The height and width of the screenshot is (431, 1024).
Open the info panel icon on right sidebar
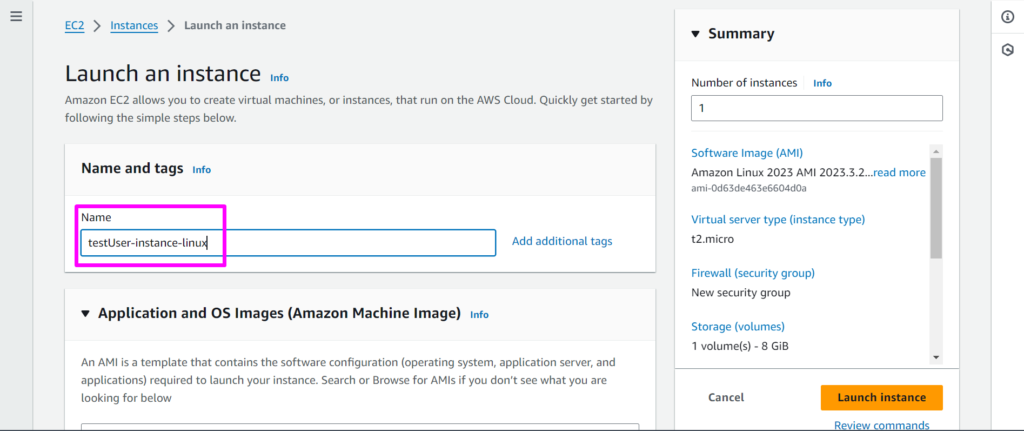click(x=1008, y=18)
